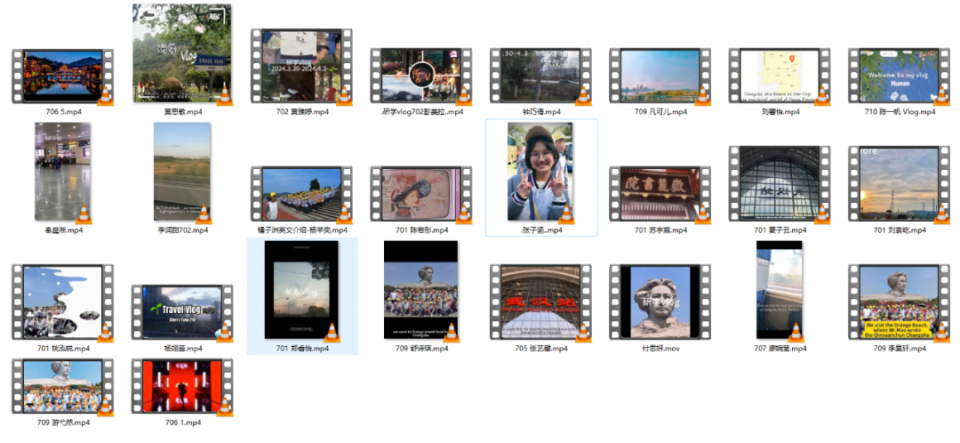This screenshot has height=443, width=960.
Task: Click the 706 1.mp4 red stage thumbnail
Action: tap(181, 387)
